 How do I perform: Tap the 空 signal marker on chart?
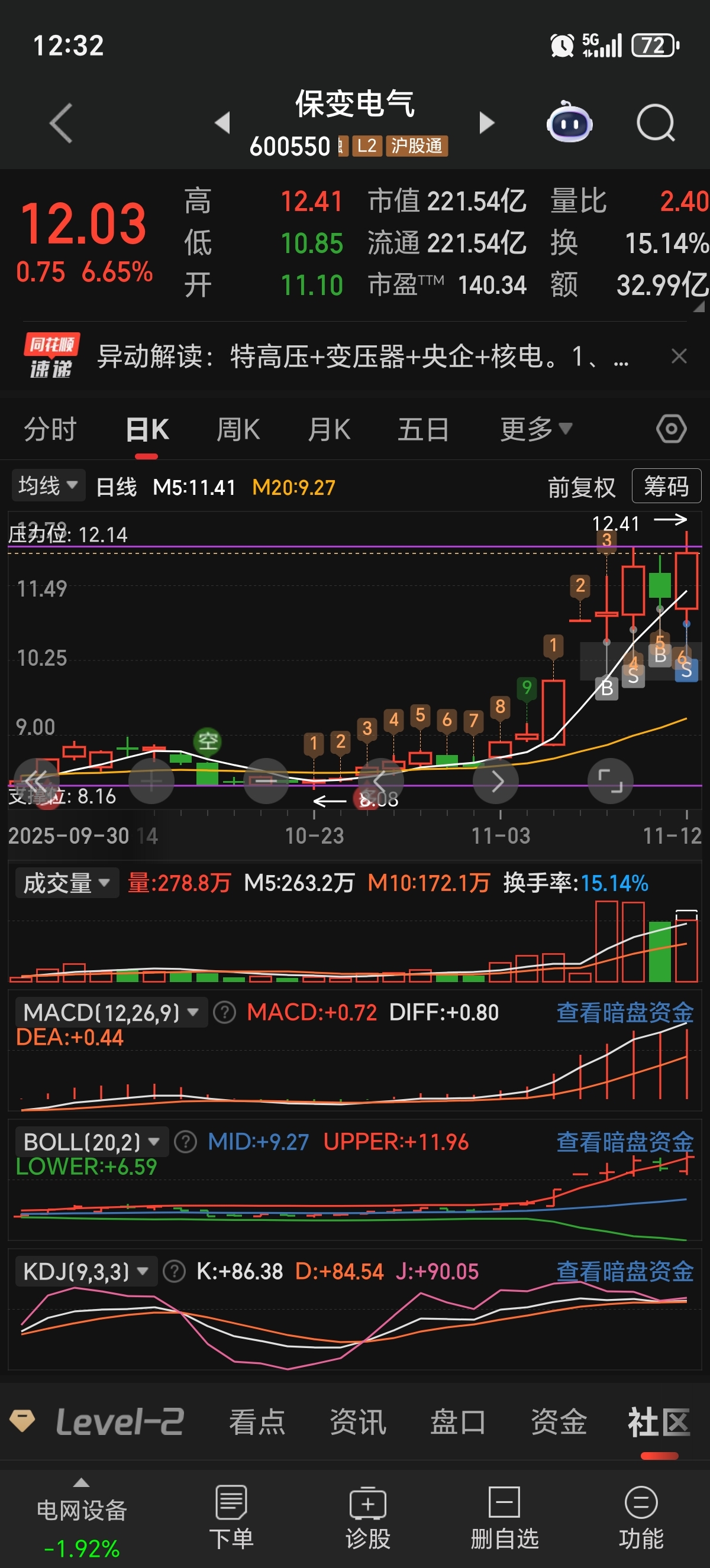pyautogui.click(x=208, y=741)
